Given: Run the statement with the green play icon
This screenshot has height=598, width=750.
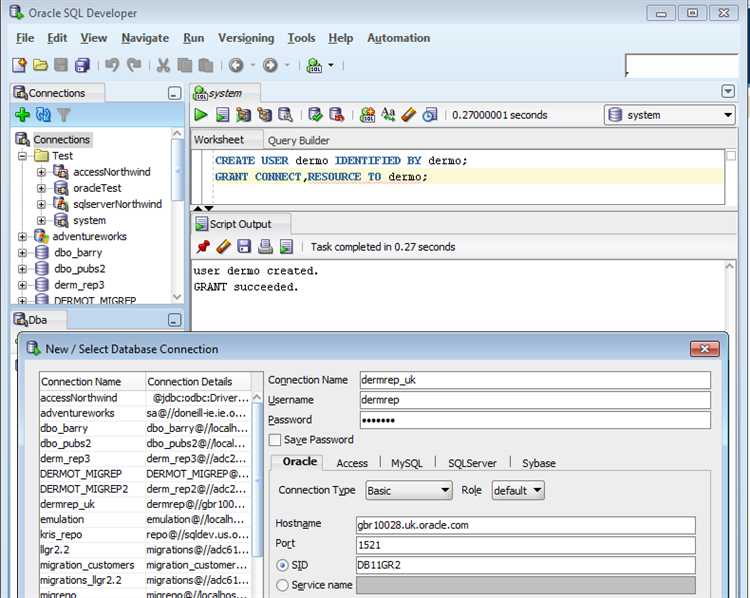Looking at the screenshot, I should click(202, 115).
